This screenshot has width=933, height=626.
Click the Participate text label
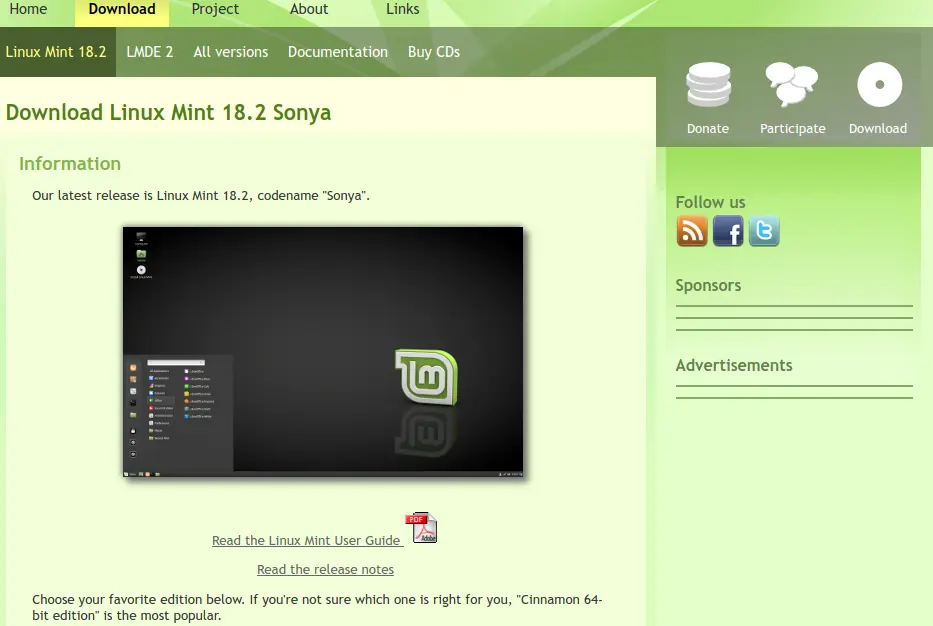click(793, 129)
